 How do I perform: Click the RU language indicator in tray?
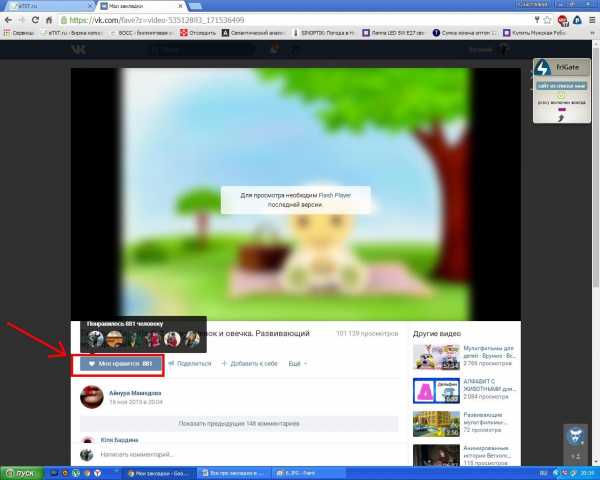click(543, 473)
